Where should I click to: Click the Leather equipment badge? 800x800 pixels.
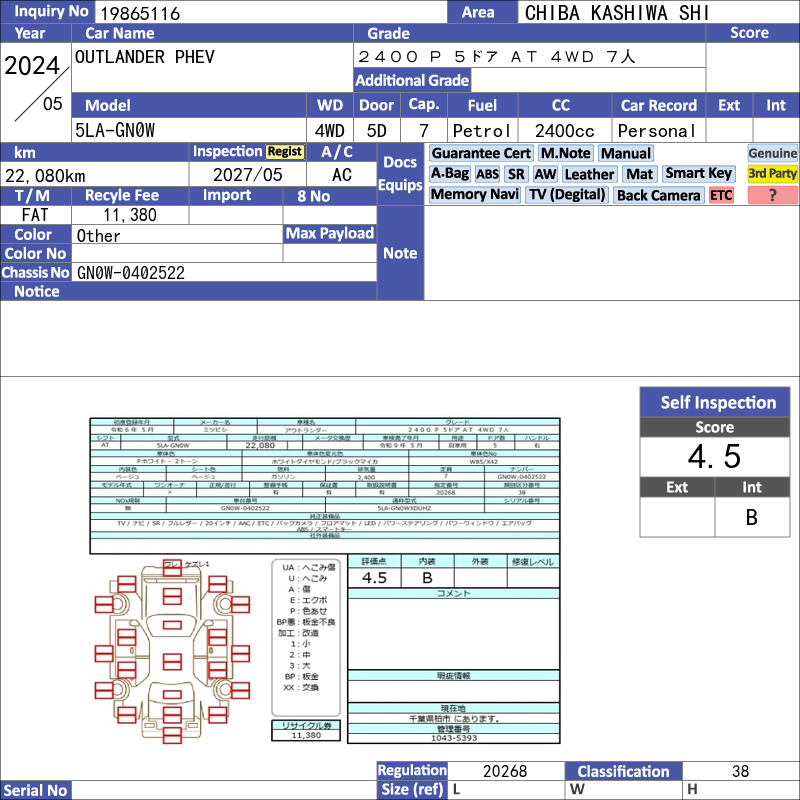point(589,174)
